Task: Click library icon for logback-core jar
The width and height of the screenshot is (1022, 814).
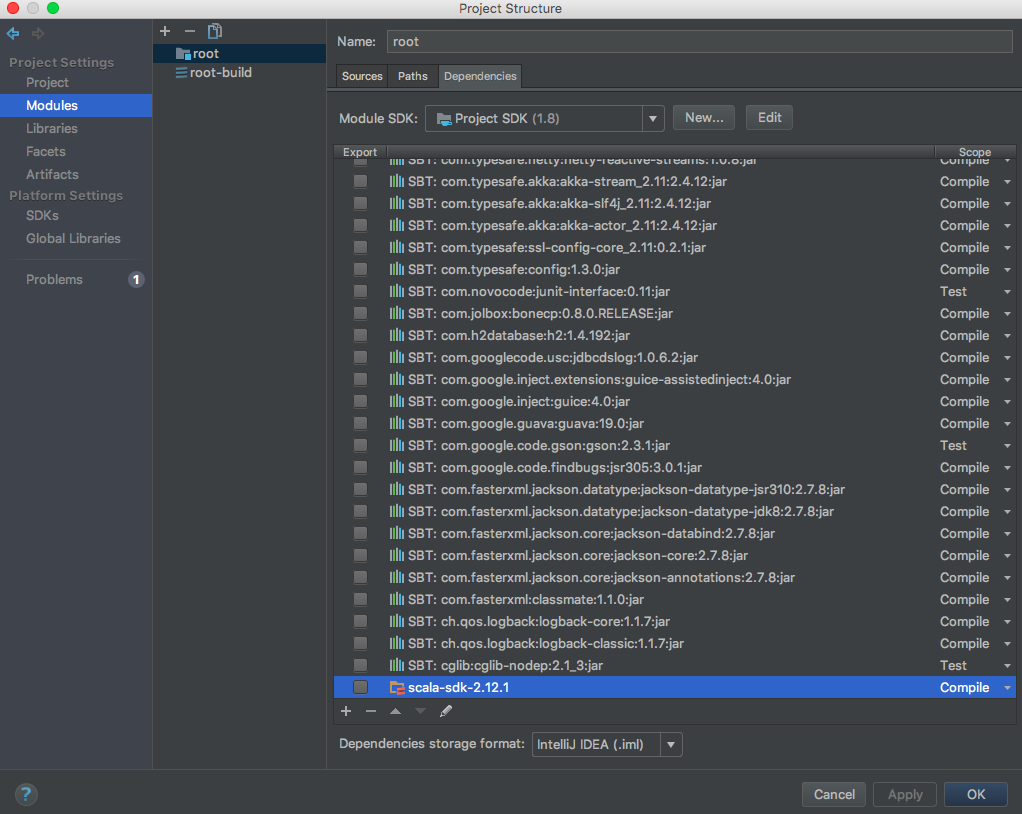Action: [396, 621]
